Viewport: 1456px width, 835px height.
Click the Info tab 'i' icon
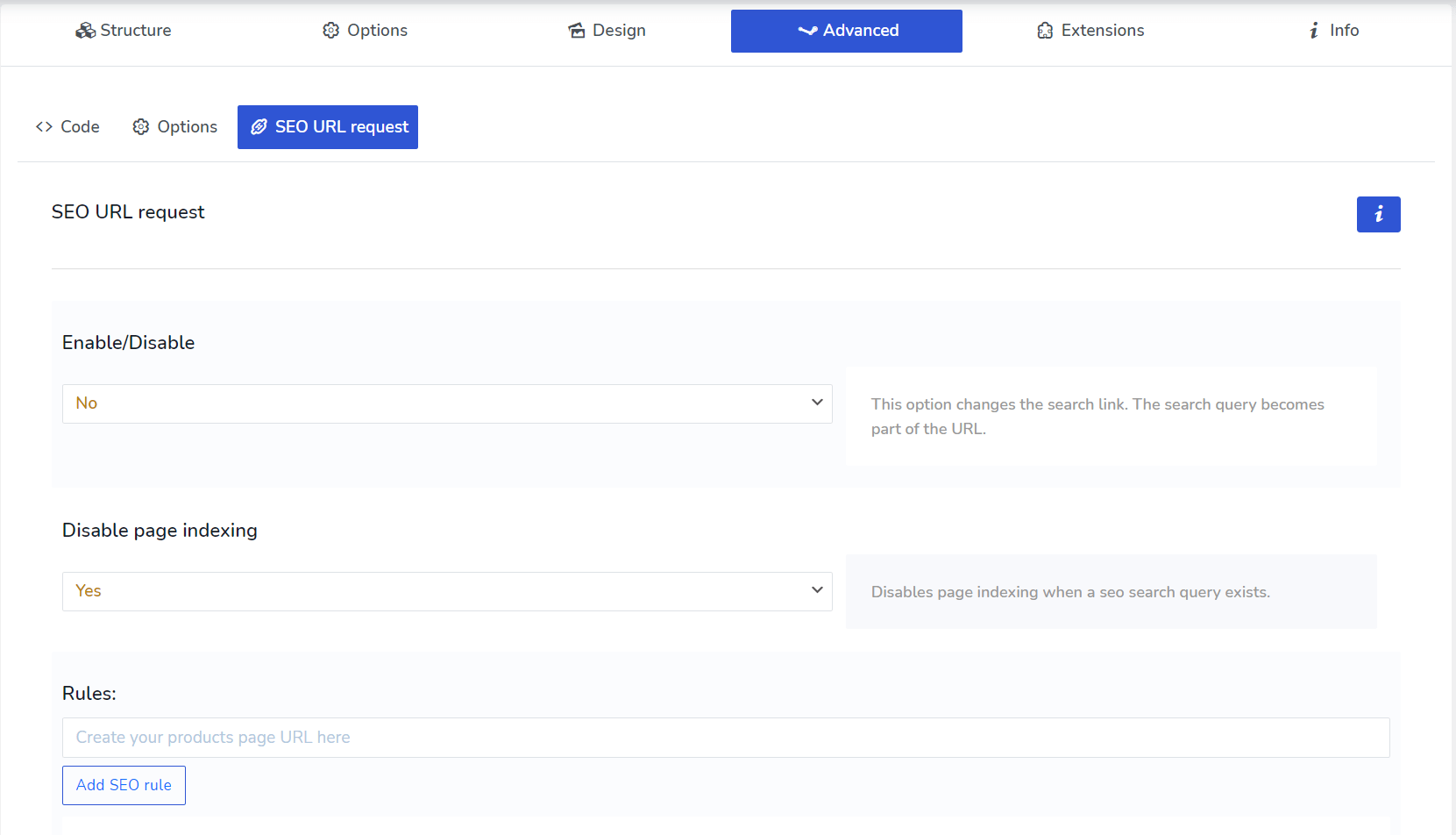click(x=1314, y=31)
